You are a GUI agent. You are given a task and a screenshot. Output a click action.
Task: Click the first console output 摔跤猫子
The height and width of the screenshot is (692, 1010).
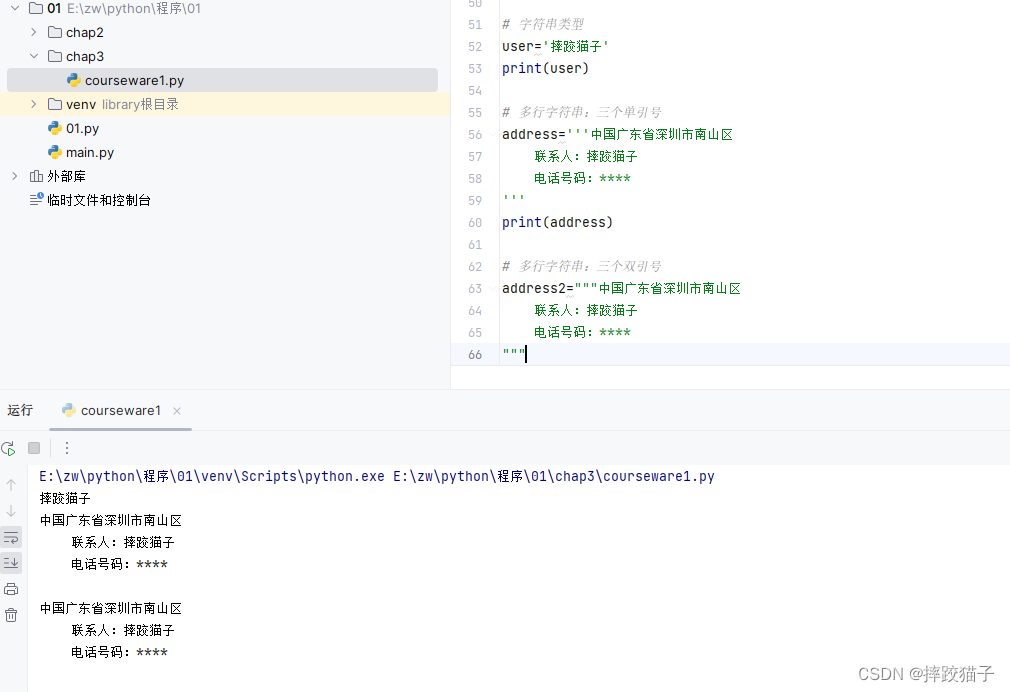point(65,498)
